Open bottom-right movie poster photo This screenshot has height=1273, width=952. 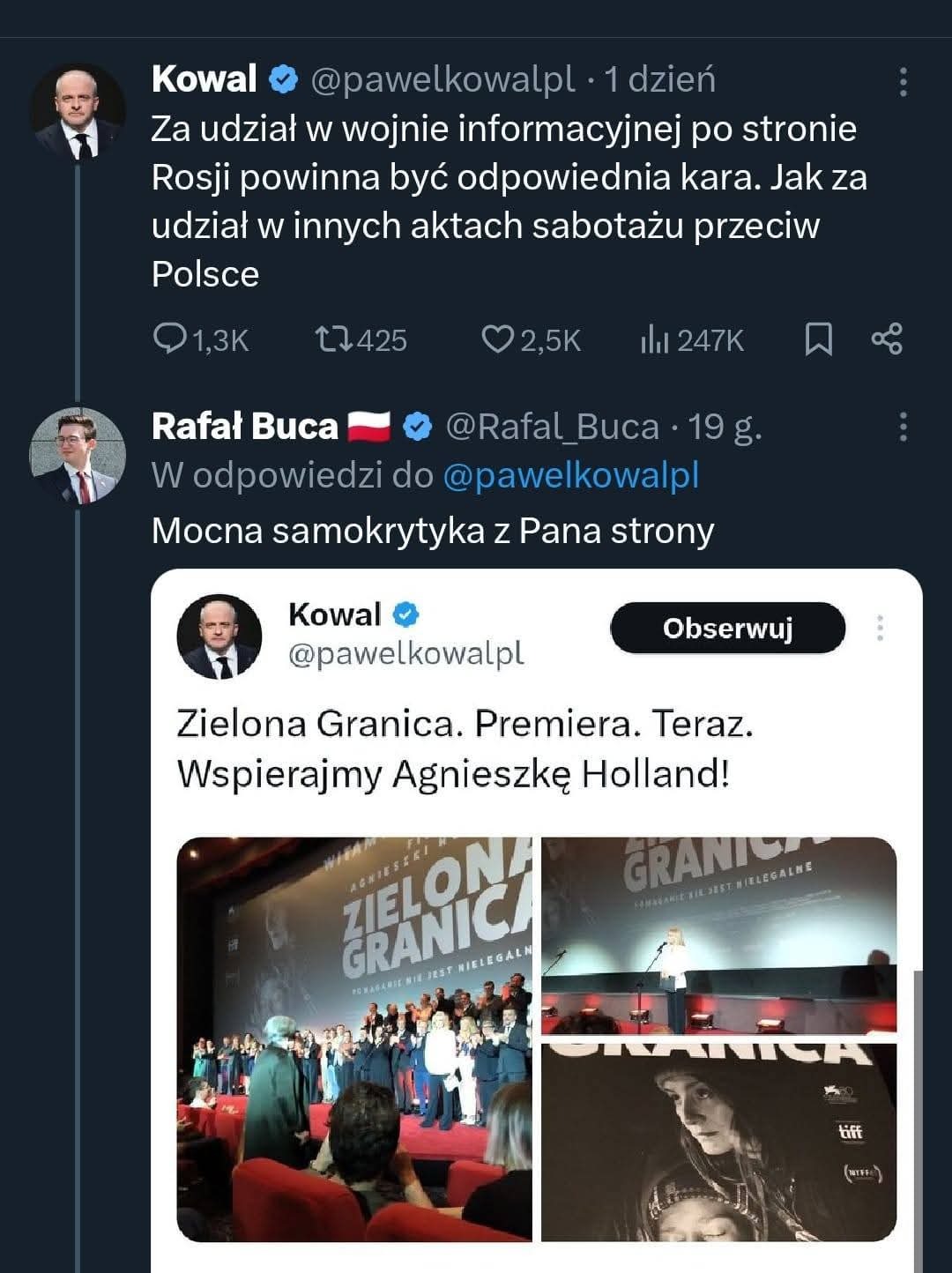point(718,1142)
